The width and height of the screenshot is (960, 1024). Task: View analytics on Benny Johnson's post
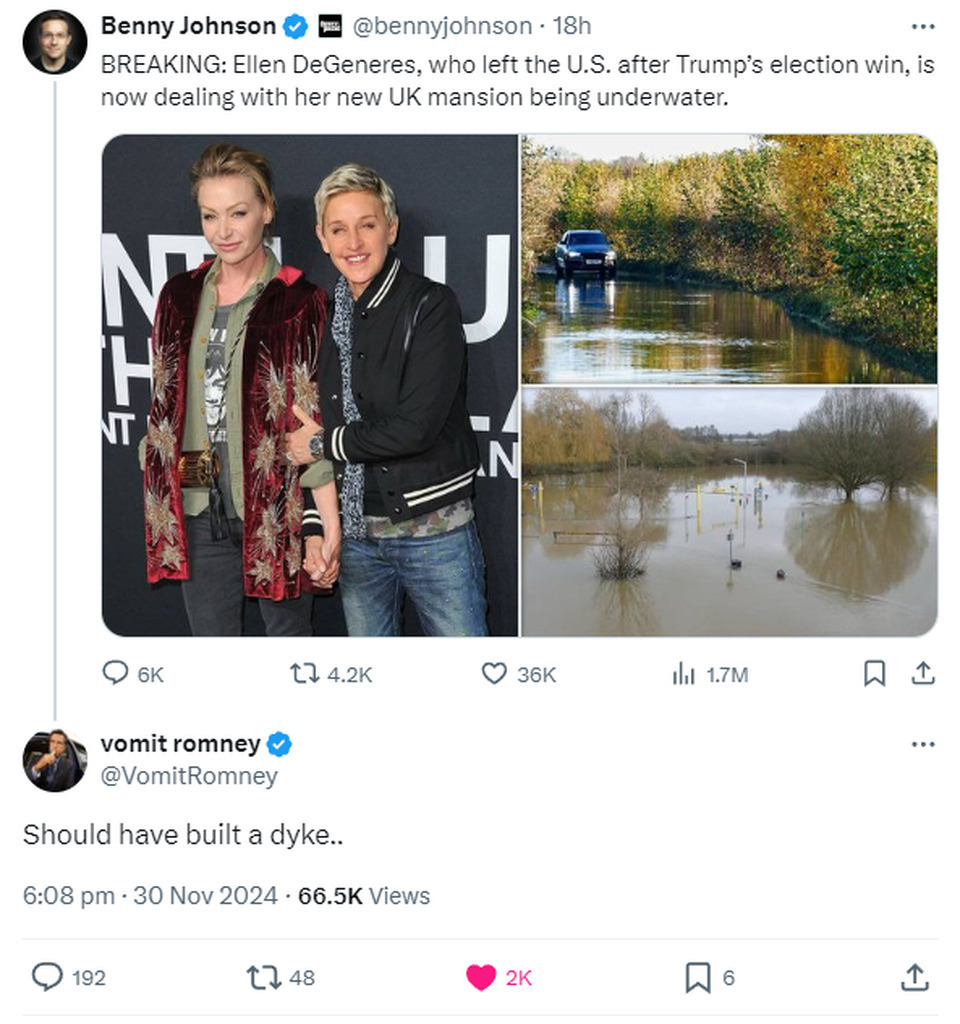click(684, 675)
